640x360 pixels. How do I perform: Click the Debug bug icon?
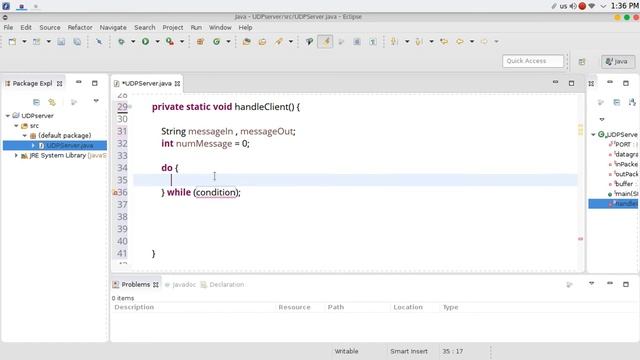[121, 42]
